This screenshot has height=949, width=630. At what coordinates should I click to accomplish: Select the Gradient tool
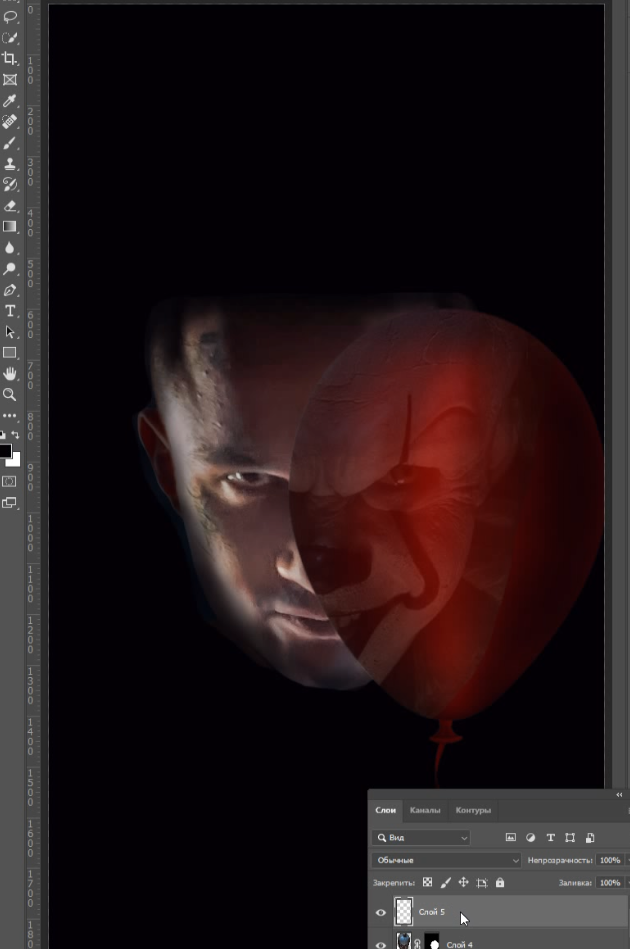(x=10, y=226)
